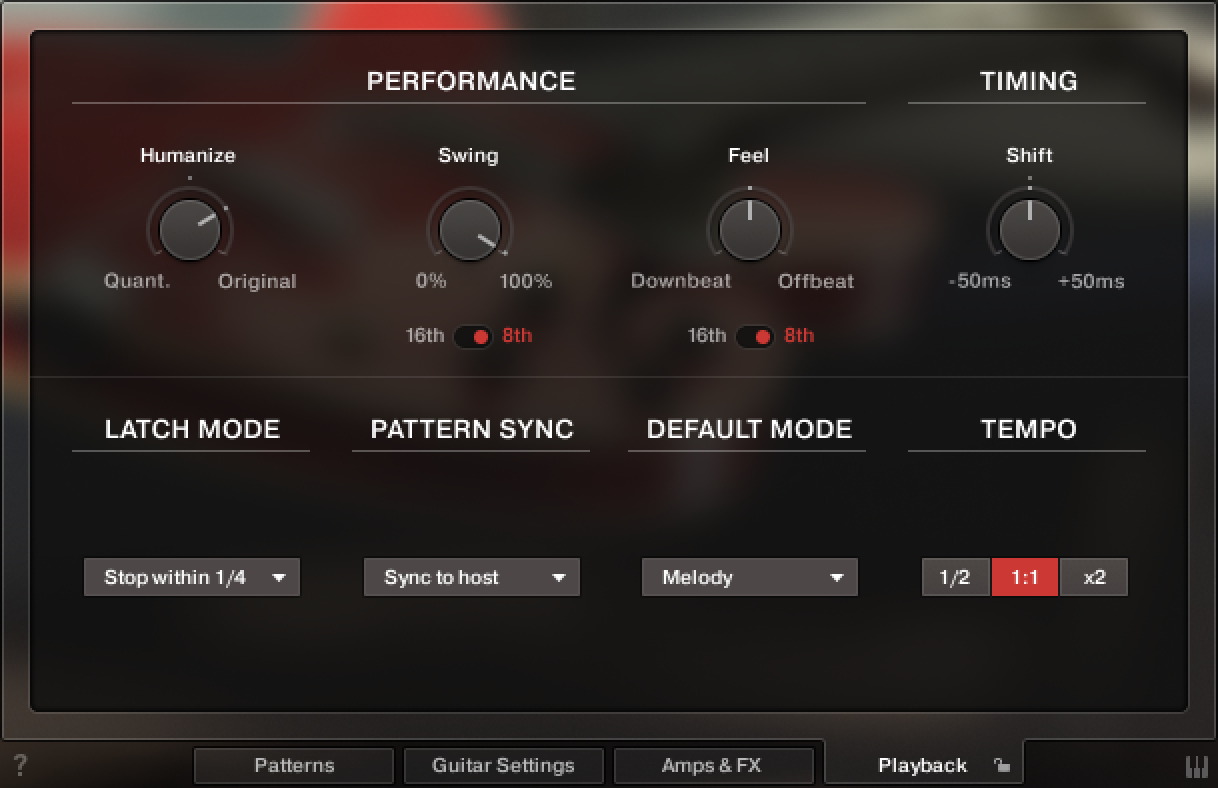Viewport: 1218px width, 788px height.
Task: Toggle the Feel 16th/8th switch
Action: pos(755,336)
